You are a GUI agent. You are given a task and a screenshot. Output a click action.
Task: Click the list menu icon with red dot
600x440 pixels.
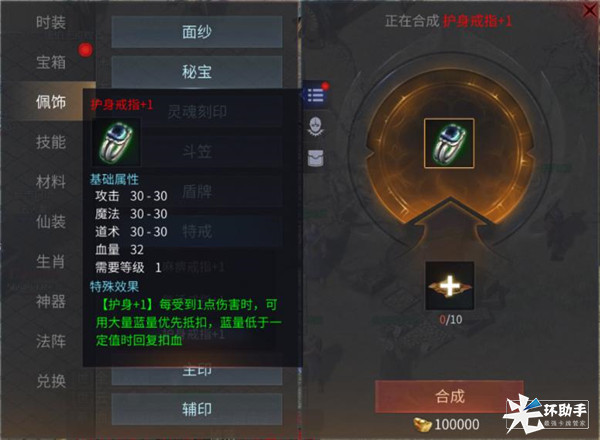pos(316,94)
